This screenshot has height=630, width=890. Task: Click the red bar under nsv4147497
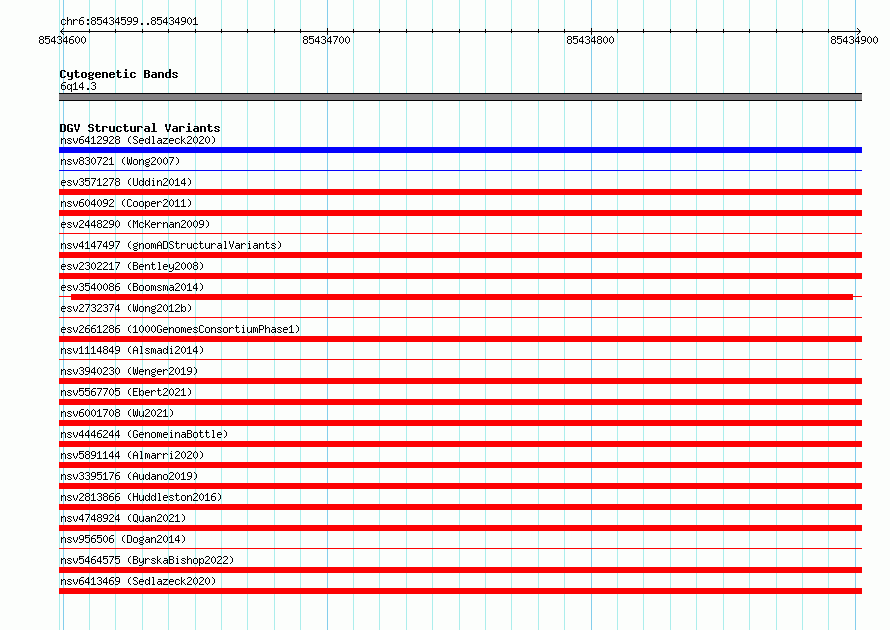coord(460,255)
